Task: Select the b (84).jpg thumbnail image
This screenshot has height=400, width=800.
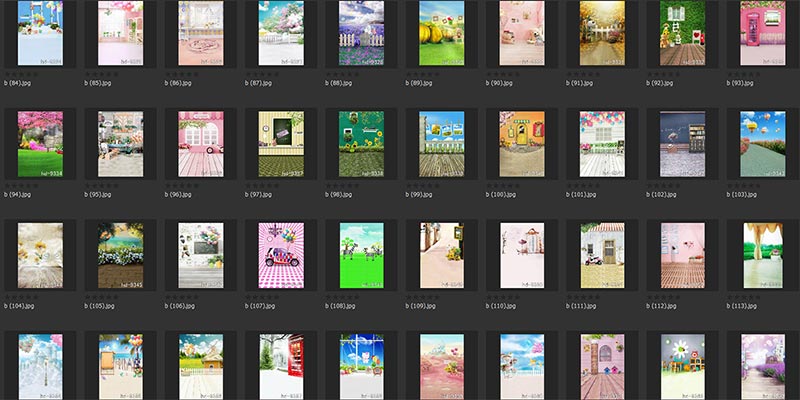Action: click(x=40, y=33)
